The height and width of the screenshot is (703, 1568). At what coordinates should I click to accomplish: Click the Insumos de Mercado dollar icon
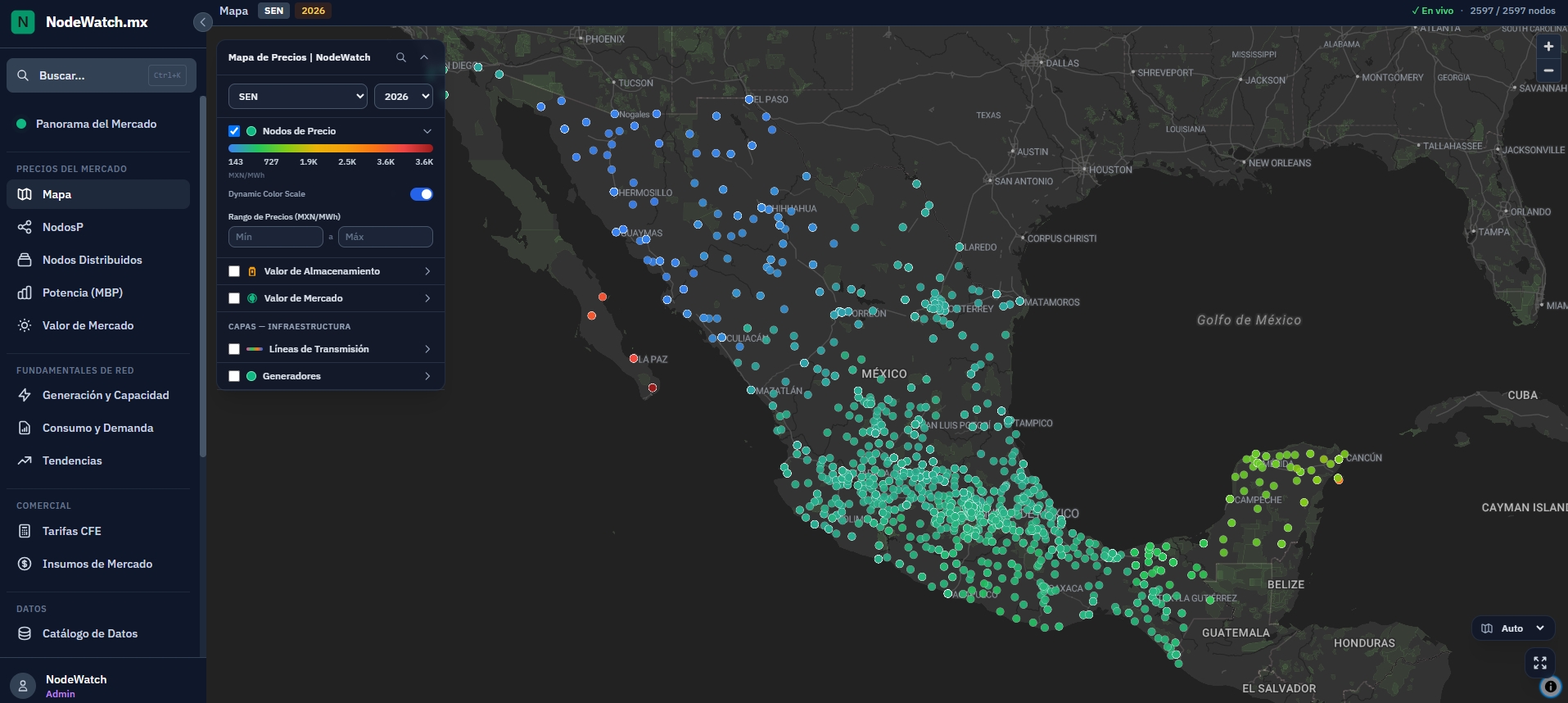[x=25, y=564]
